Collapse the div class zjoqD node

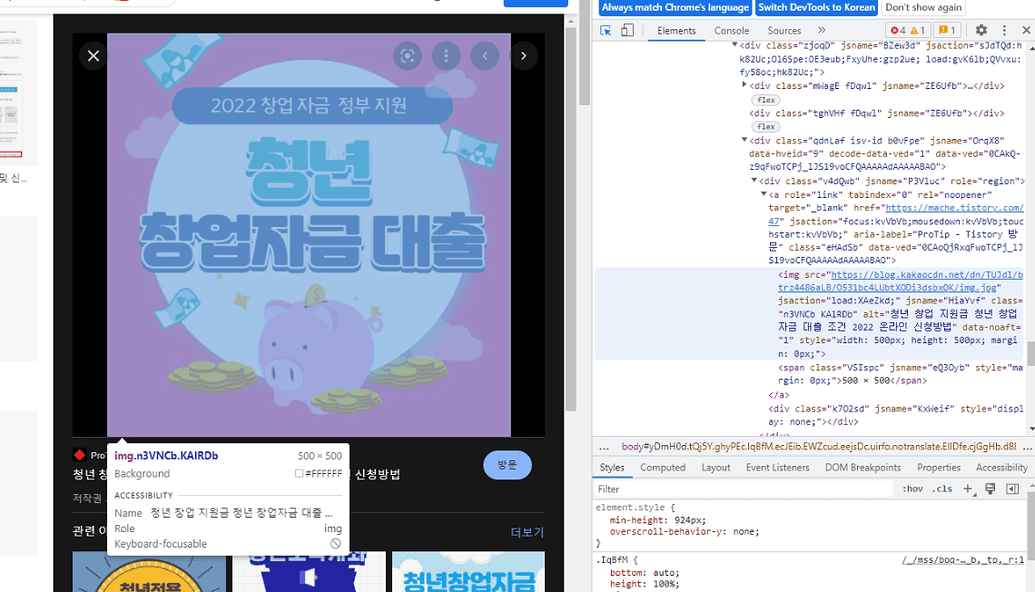click(734, 45)
